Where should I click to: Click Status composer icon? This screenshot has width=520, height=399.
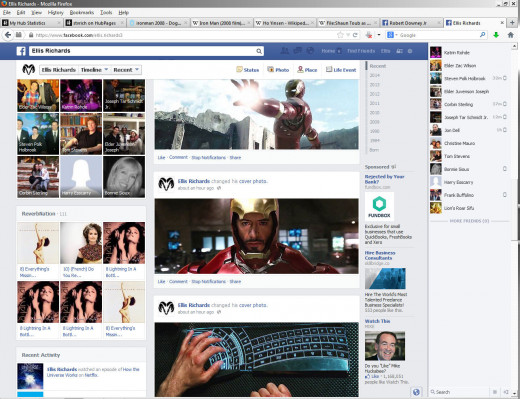pyautogui.click(x=239, y=69)
